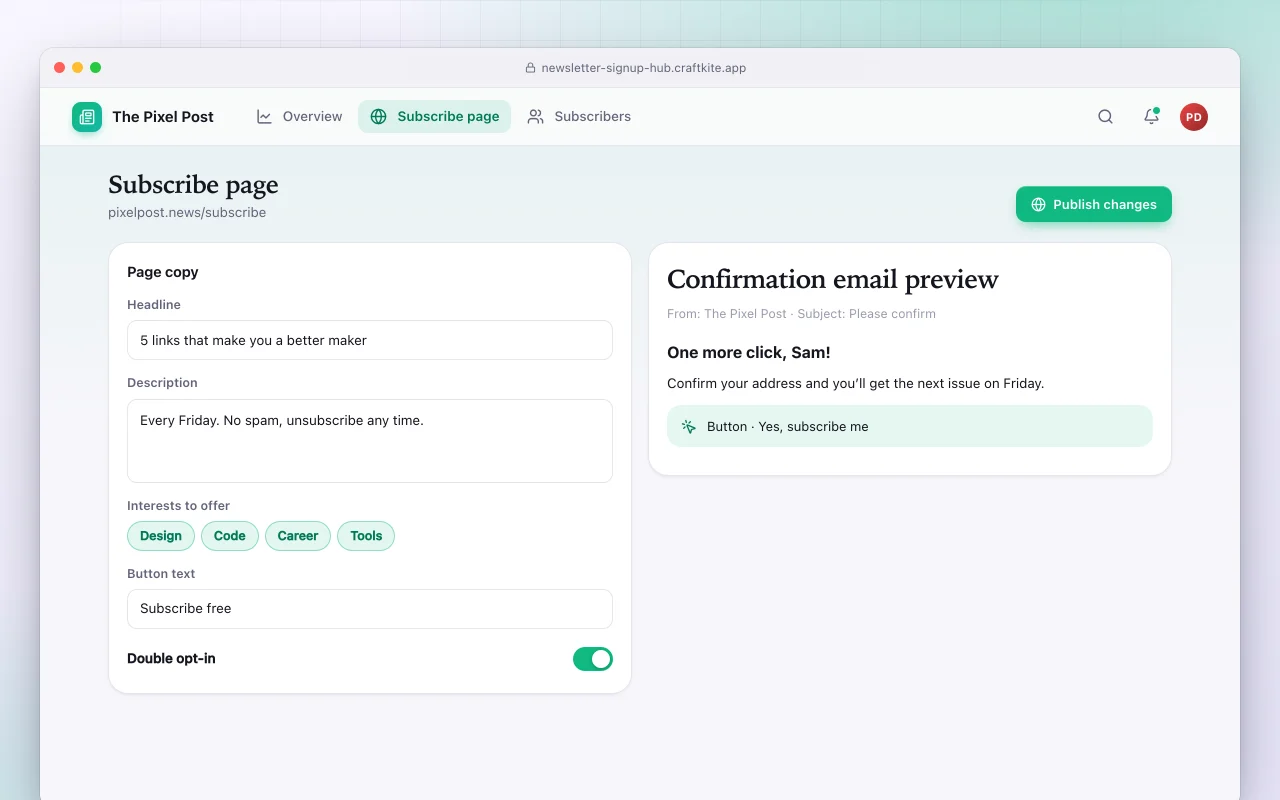Open the Subscribers tab
The image size is (1280, 800).
click(x=579, y=117)
